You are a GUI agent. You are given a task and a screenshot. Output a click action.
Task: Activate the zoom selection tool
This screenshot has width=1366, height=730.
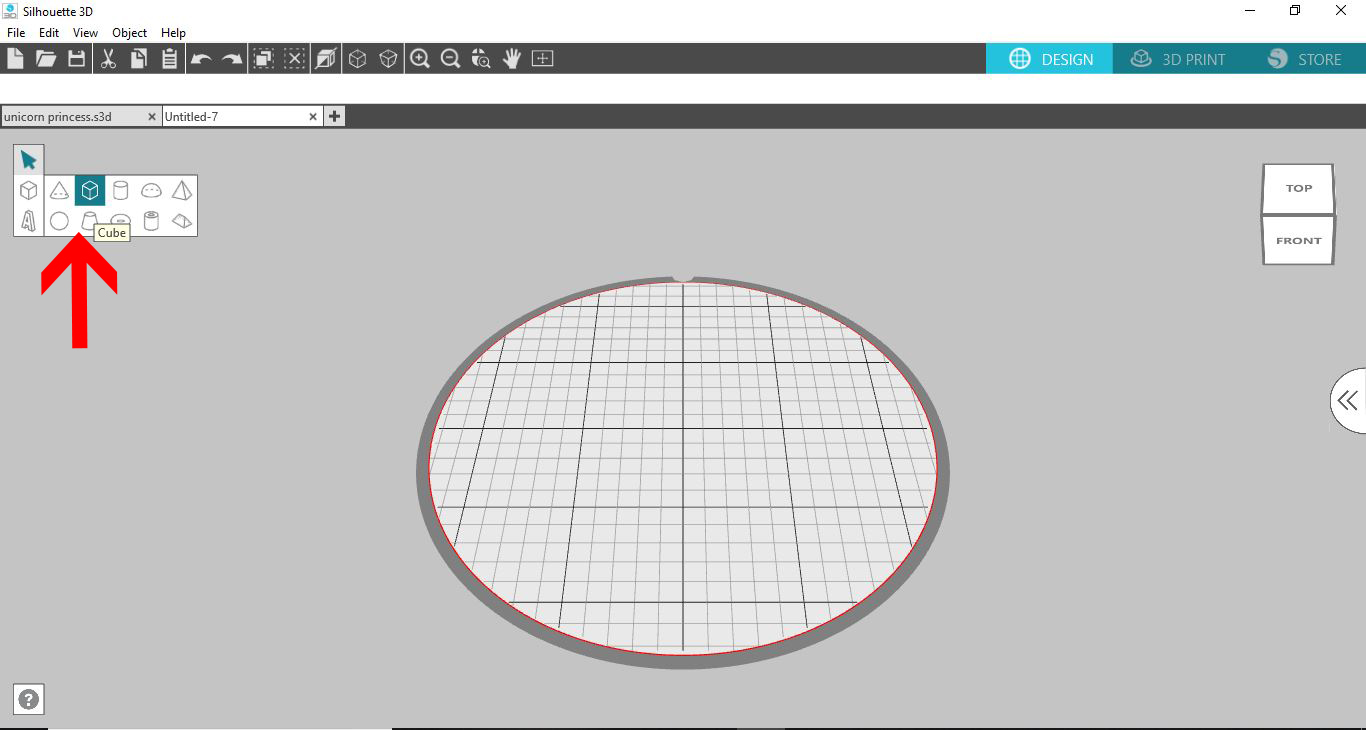481,59
